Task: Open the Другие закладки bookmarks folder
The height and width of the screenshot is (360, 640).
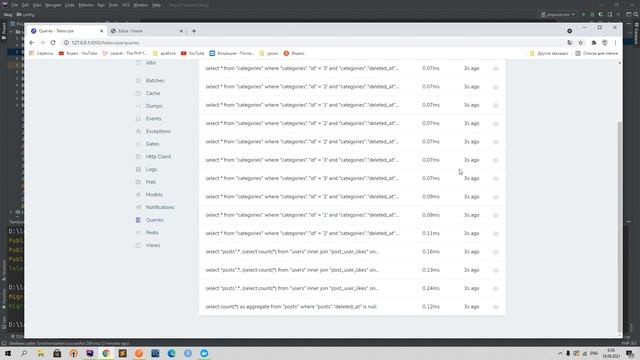Action: (x=549, y=53)
